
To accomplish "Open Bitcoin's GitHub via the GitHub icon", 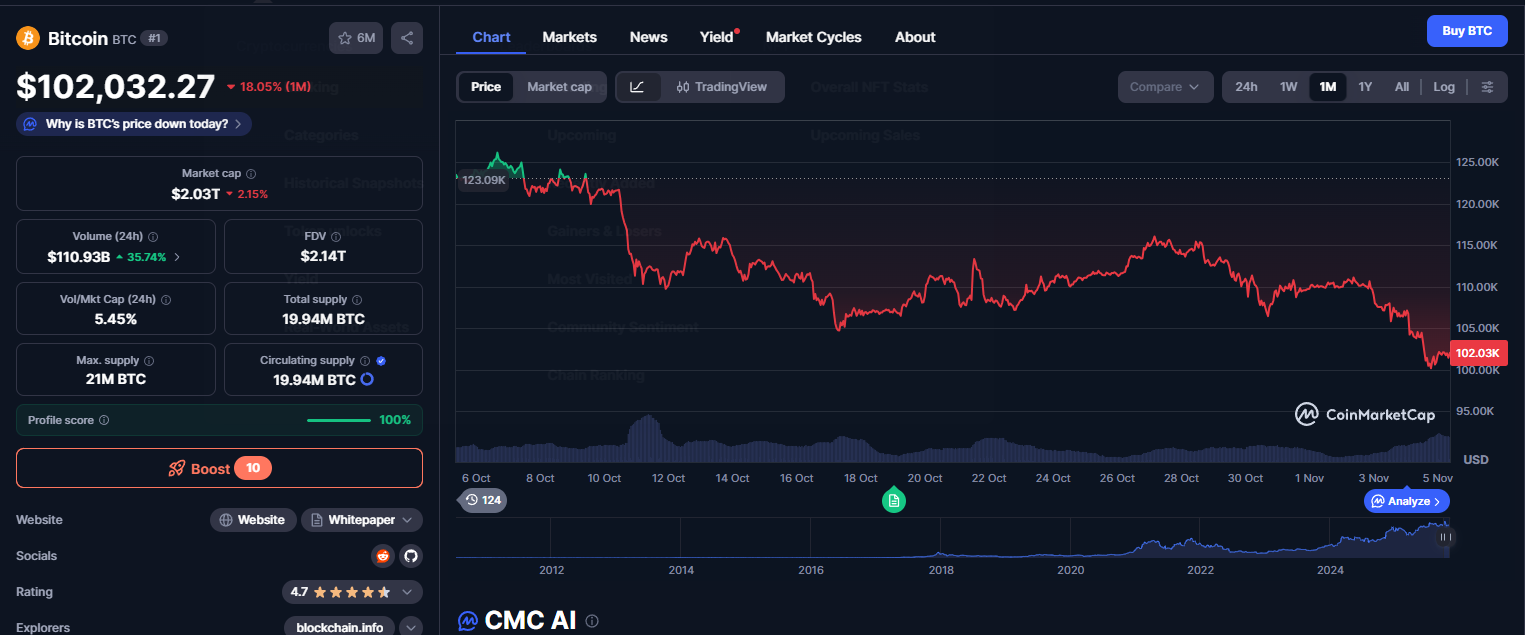I will (x=410, y=555).
